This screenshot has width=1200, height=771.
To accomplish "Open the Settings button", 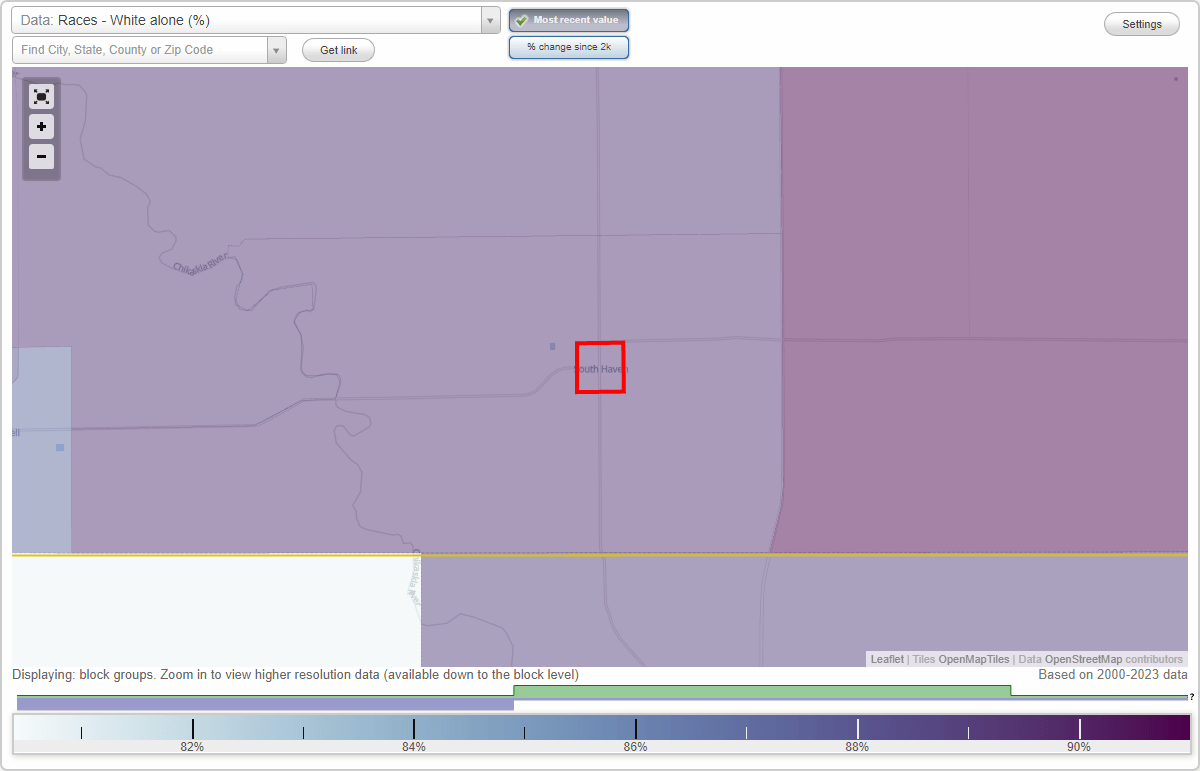I will click(x=1142, y=24).
